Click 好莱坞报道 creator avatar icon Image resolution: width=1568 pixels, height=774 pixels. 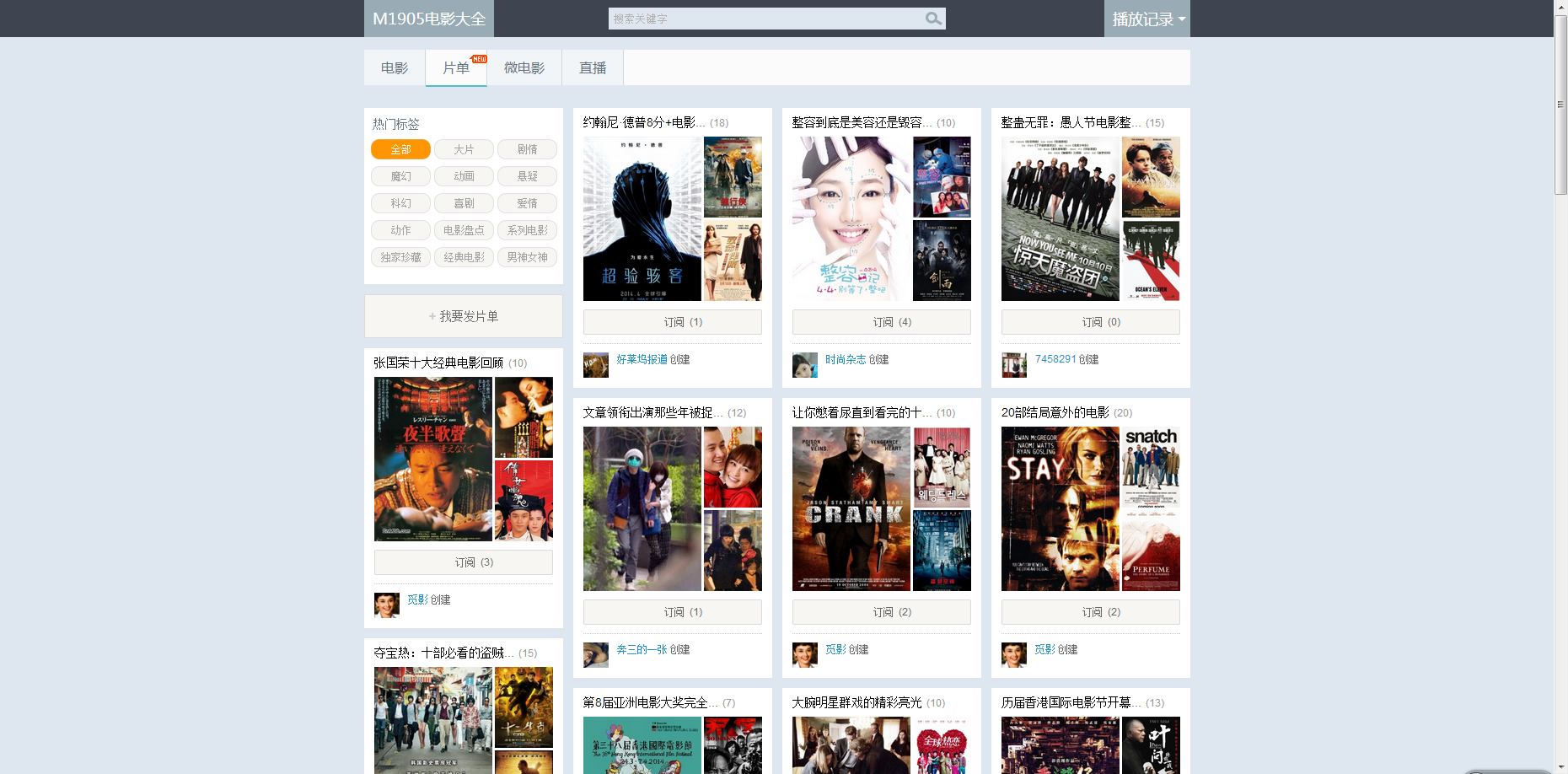tap(595, 365)
